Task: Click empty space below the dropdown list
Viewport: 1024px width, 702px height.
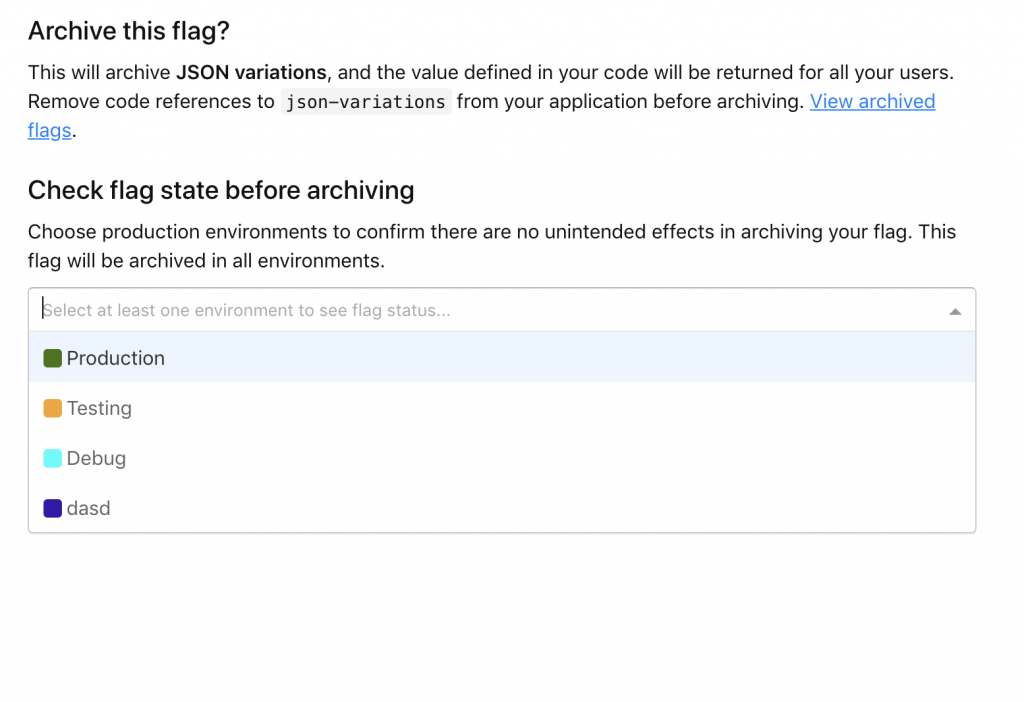Action: pyautogui.click(x=500, y=620)
